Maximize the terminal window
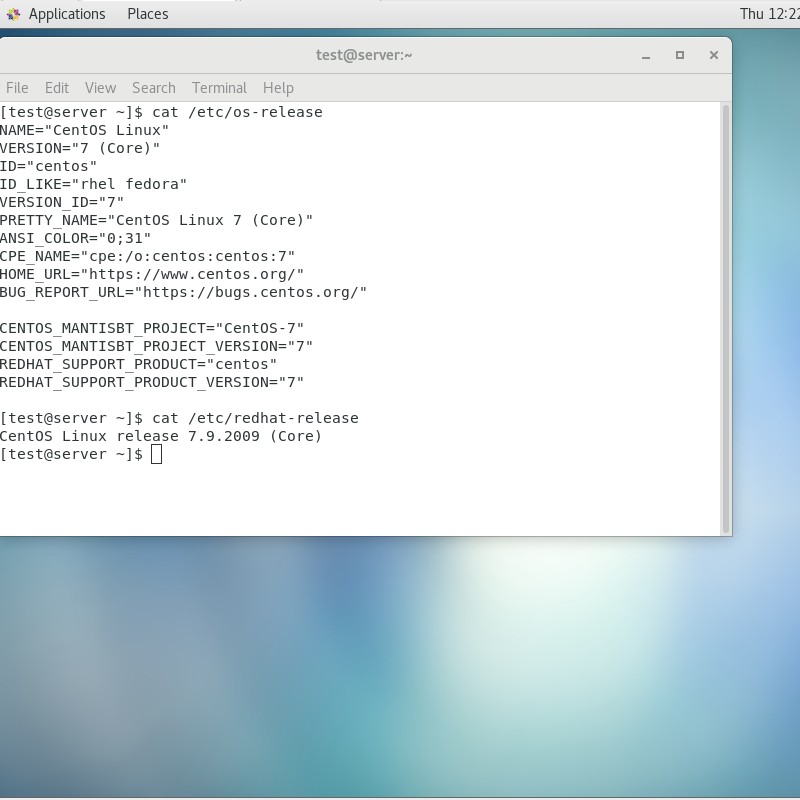The height and width of the screenshot is (800, 800). click(680, 55)
